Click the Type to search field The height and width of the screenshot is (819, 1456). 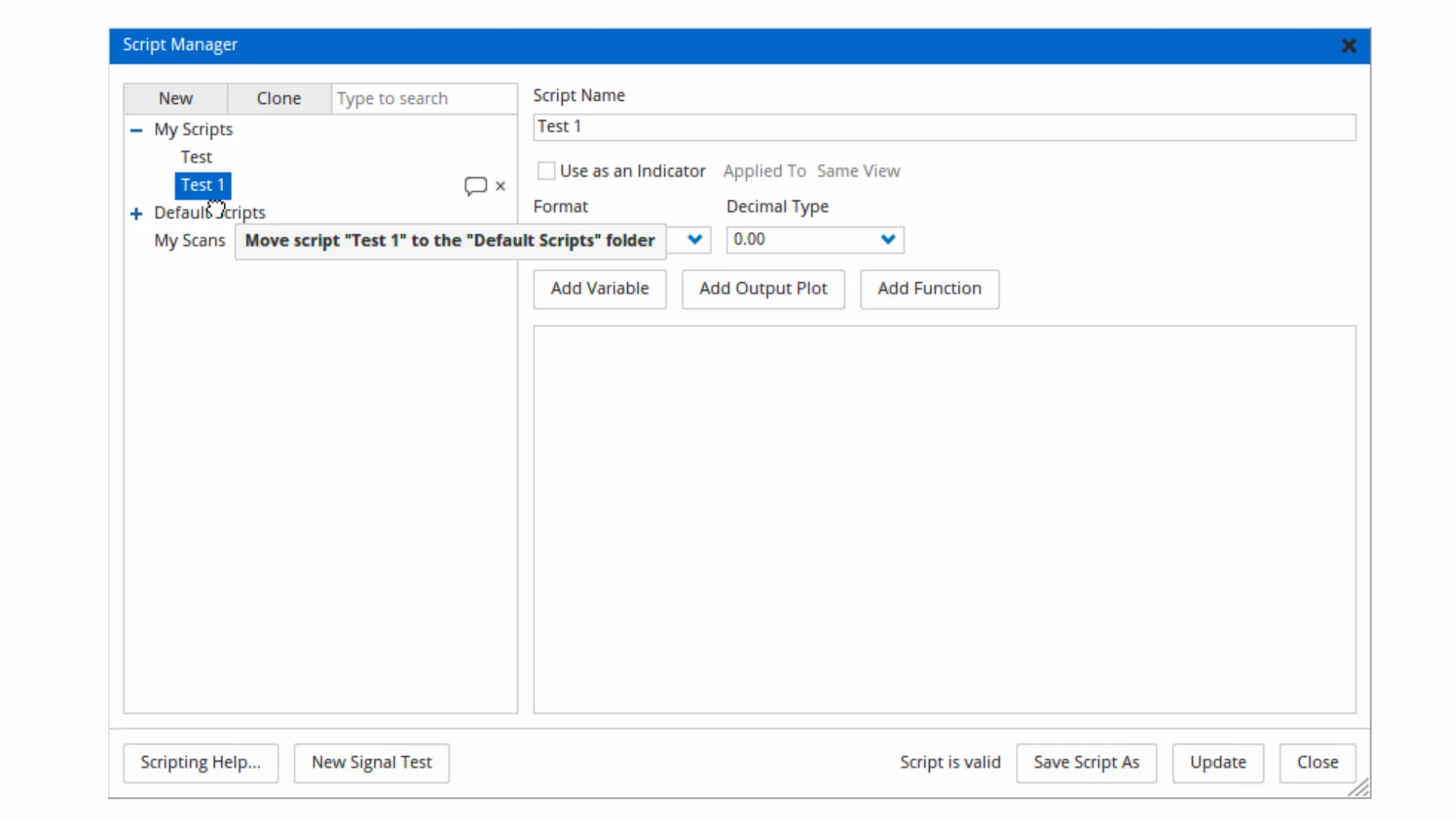pos(425,99)
